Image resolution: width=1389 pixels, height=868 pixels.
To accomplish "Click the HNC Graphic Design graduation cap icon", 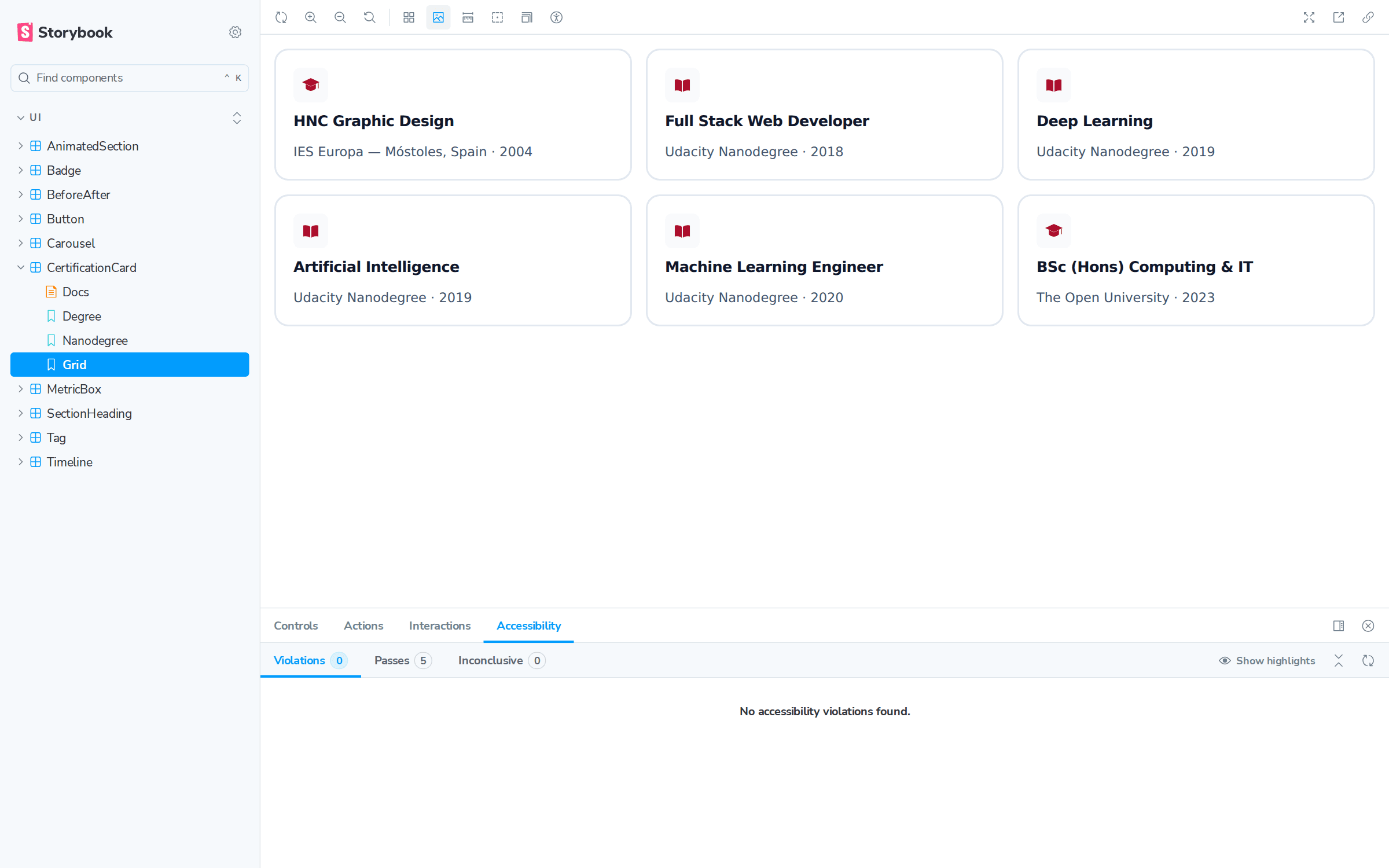I will click(x=311, y=85).
